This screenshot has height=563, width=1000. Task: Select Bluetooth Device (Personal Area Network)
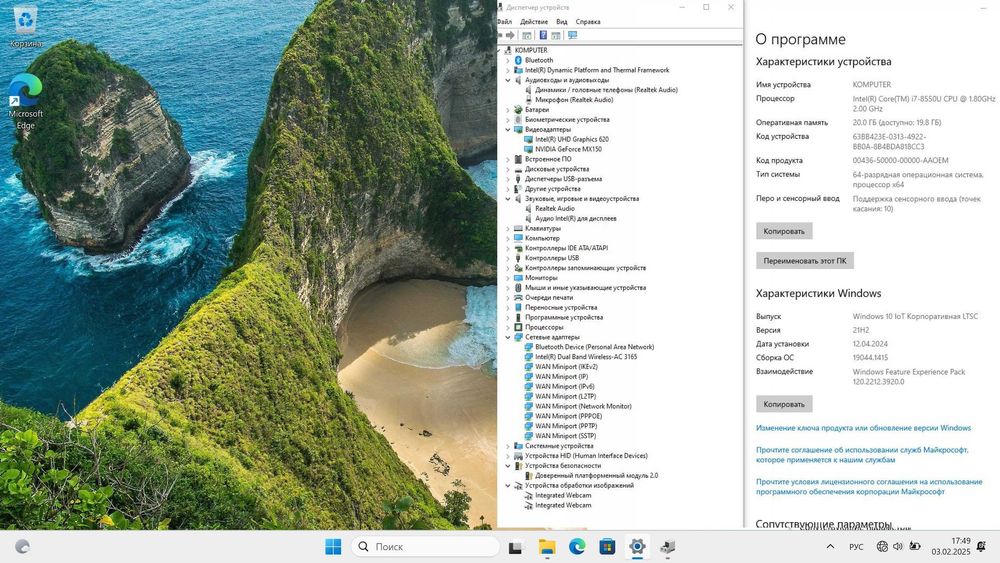(594, 347)
